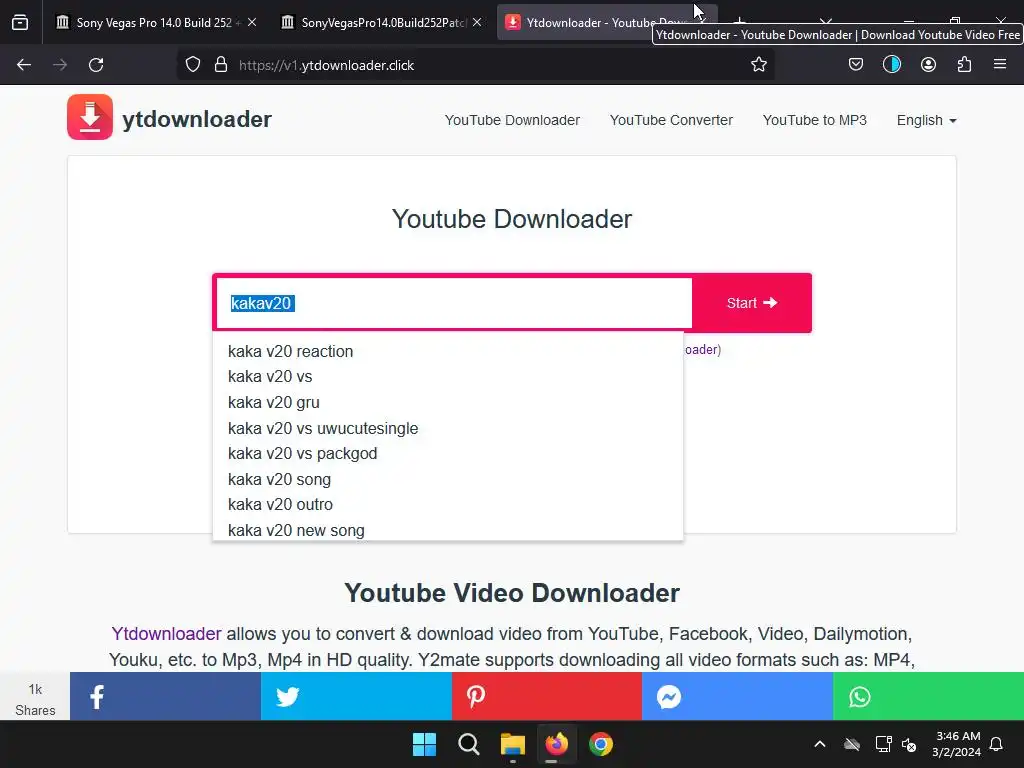The height and width of the screenshot is (768, 1024).
Task: Open File Explorer from the taskbar
Action: click(513, 744)
